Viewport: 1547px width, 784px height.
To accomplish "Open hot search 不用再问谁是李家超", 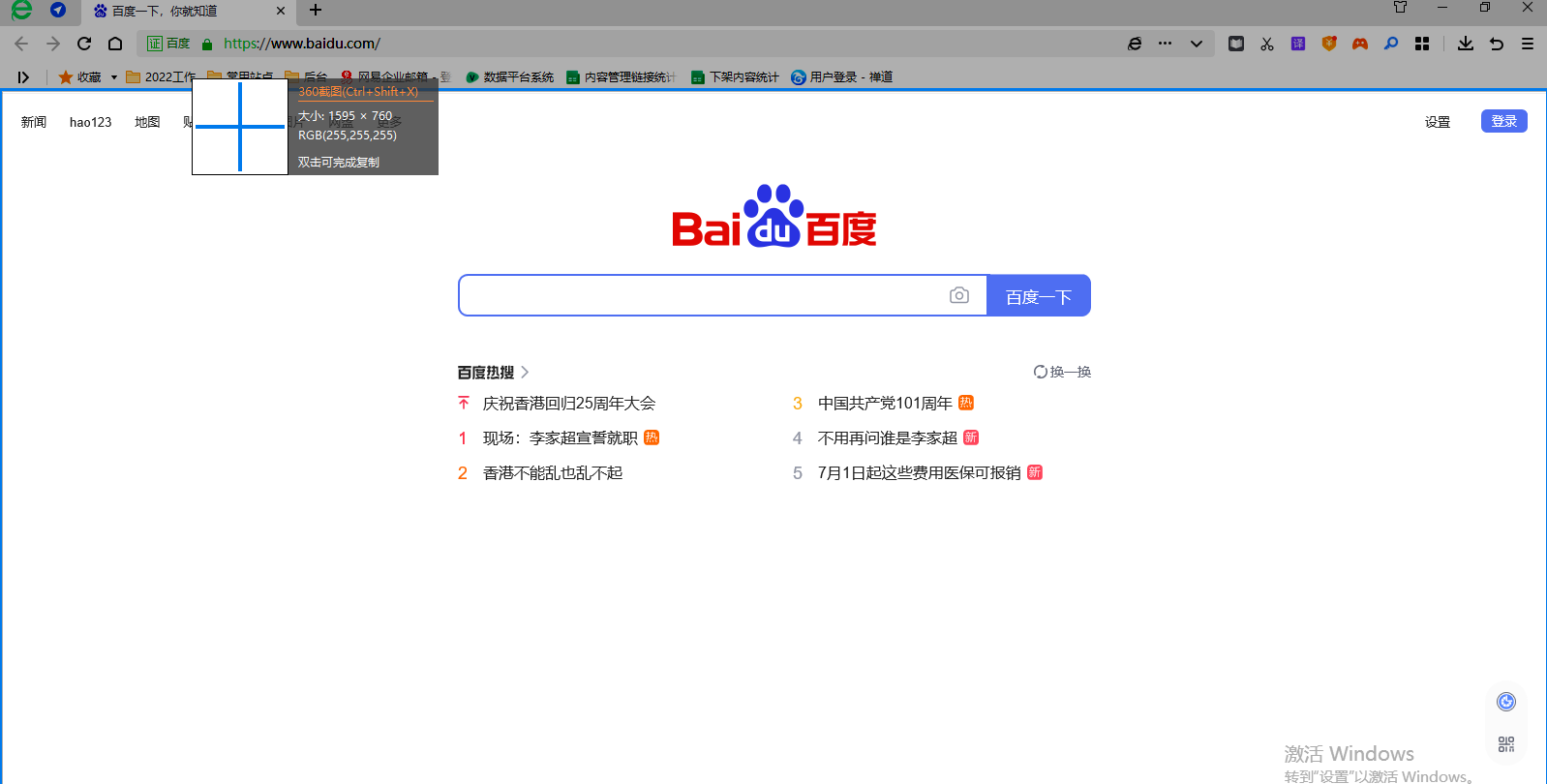I will 888,438.
